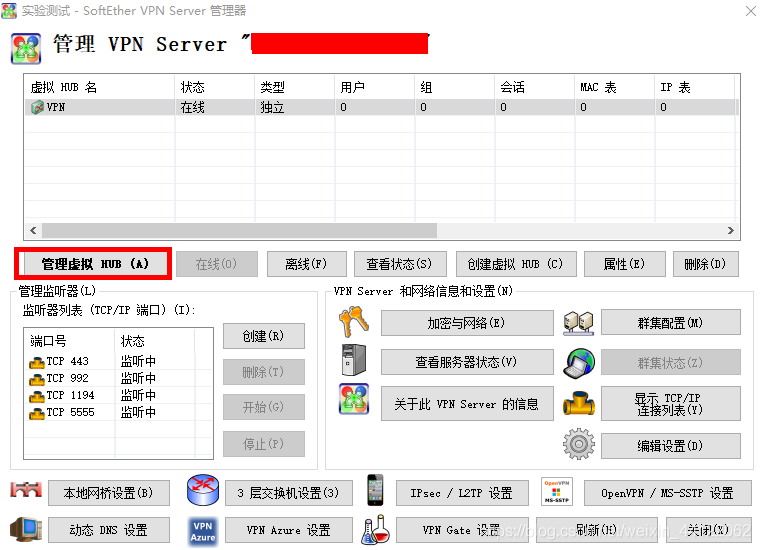Click the 关闭(X) button
Viewport: 761px width, 550px height.
(709, 530)
